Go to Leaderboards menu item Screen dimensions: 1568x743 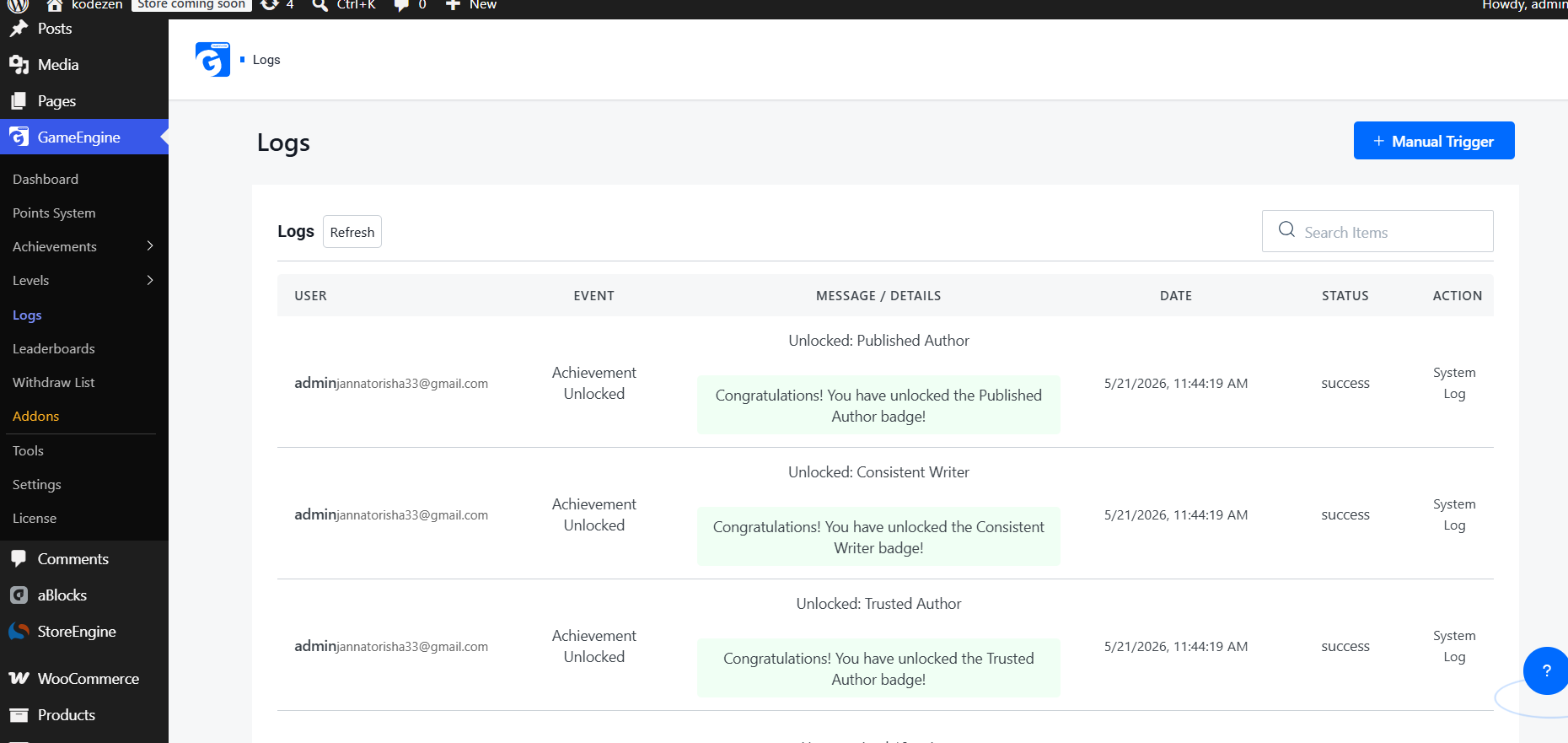click(x=54, y=348)
